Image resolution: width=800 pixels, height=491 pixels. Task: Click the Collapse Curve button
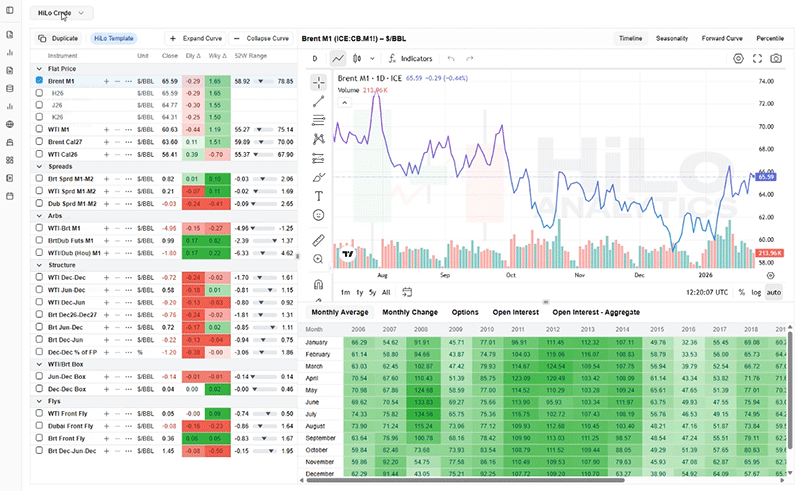point(261,38)
